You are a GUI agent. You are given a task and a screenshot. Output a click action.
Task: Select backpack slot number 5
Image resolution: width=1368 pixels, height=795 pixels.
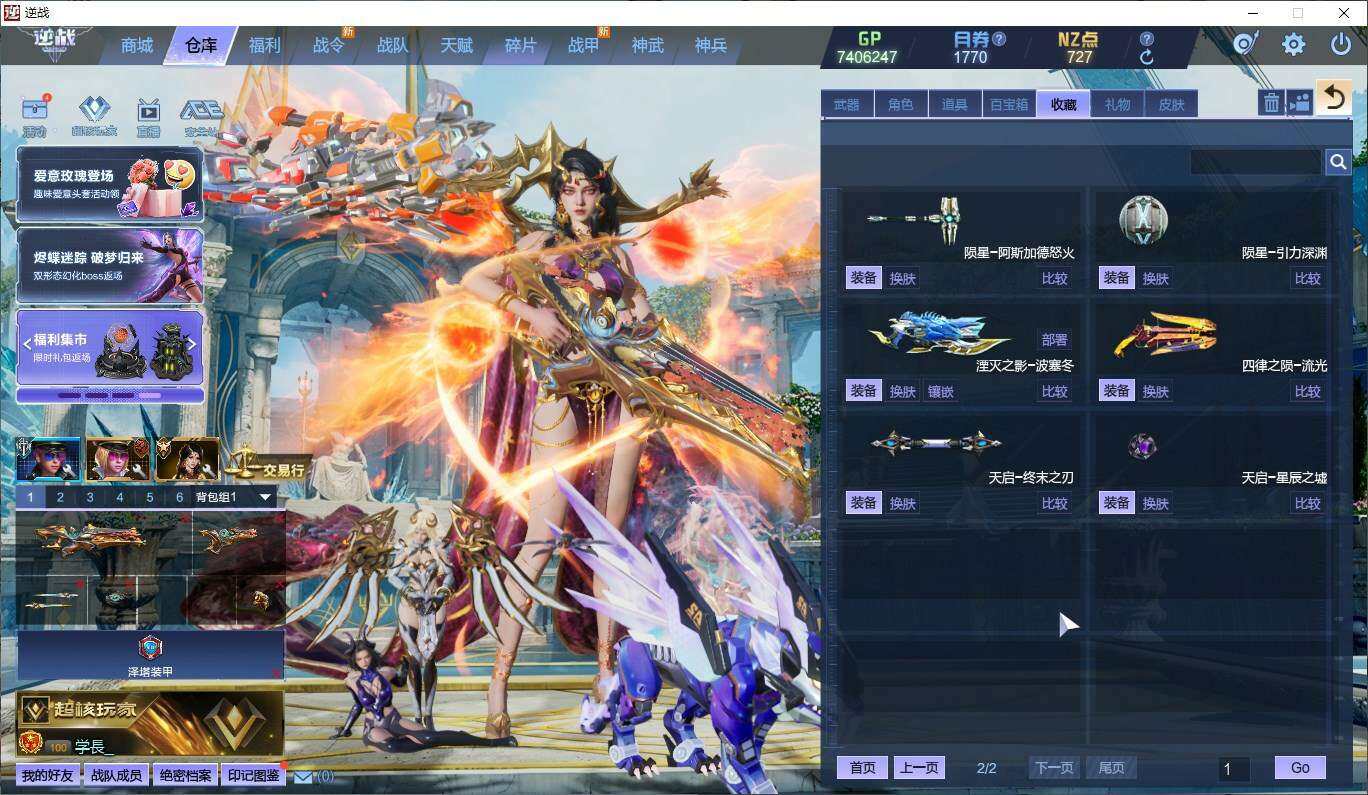click(150, 497)
